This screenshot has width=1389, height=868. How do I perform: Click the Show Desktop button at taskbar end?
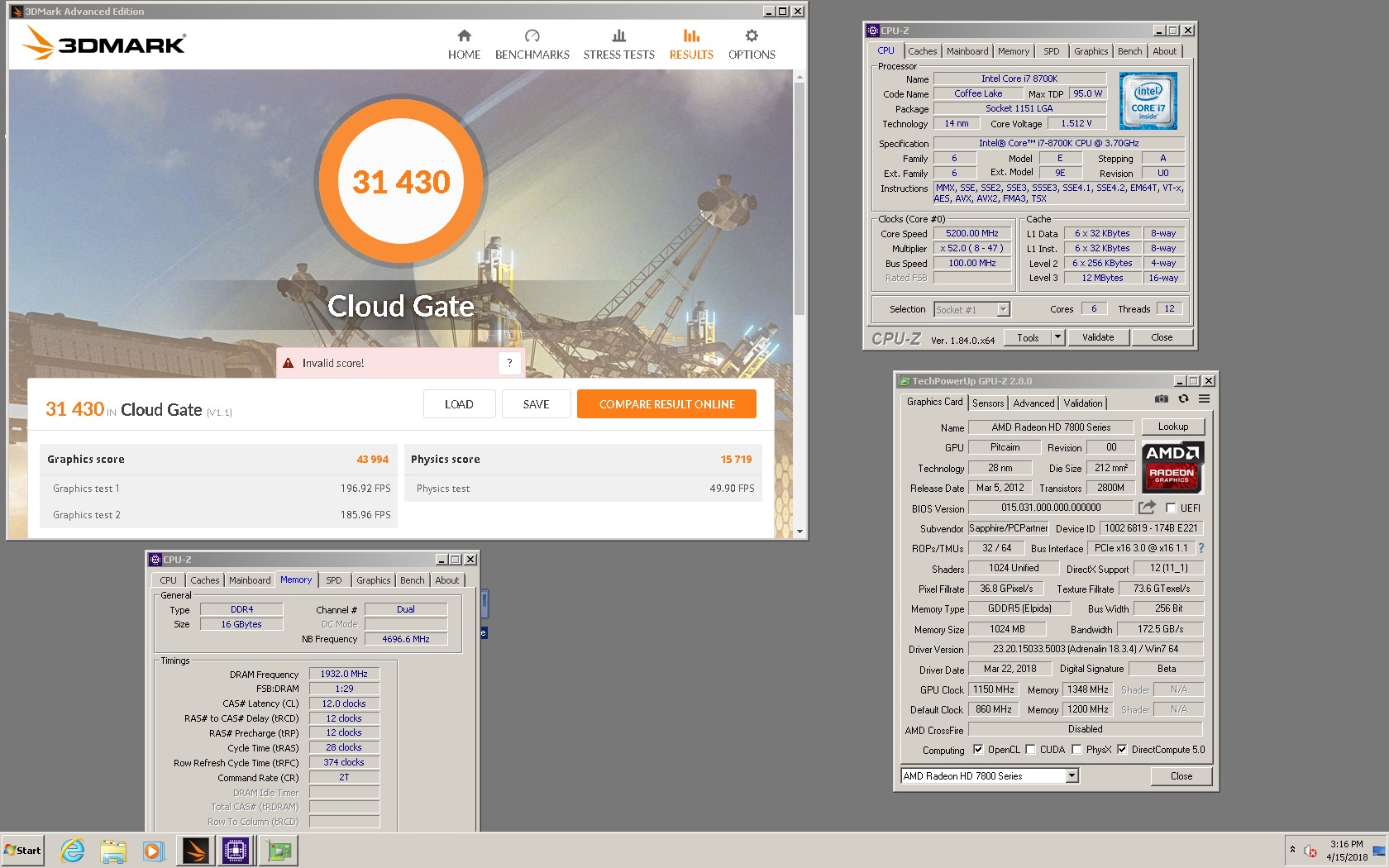(x=1379, y=851)
